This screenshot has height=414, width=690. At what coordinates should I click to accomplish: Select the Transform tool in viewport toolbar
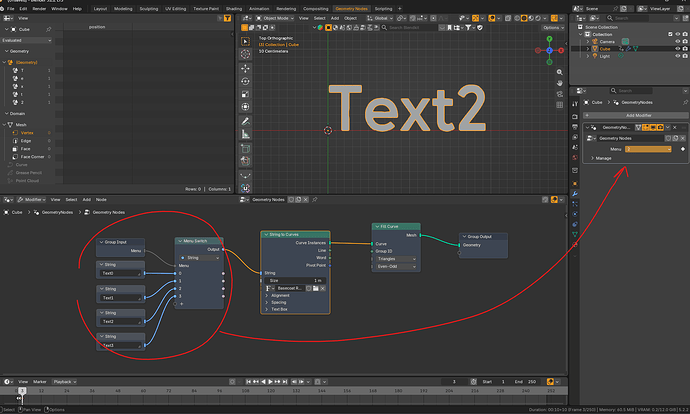(x=246, y=107)
